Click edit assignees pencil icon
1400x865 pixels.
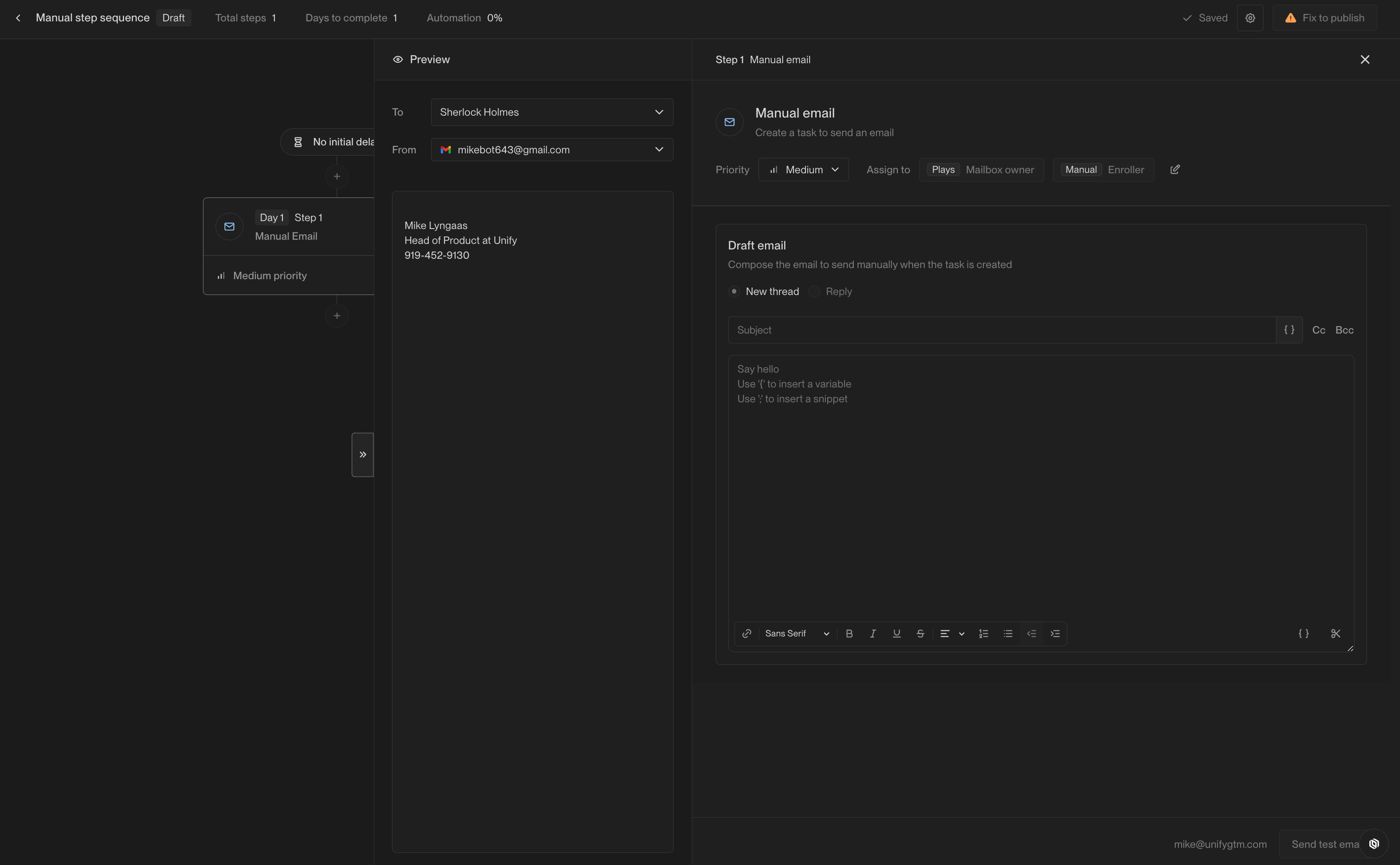[1175, 170]
